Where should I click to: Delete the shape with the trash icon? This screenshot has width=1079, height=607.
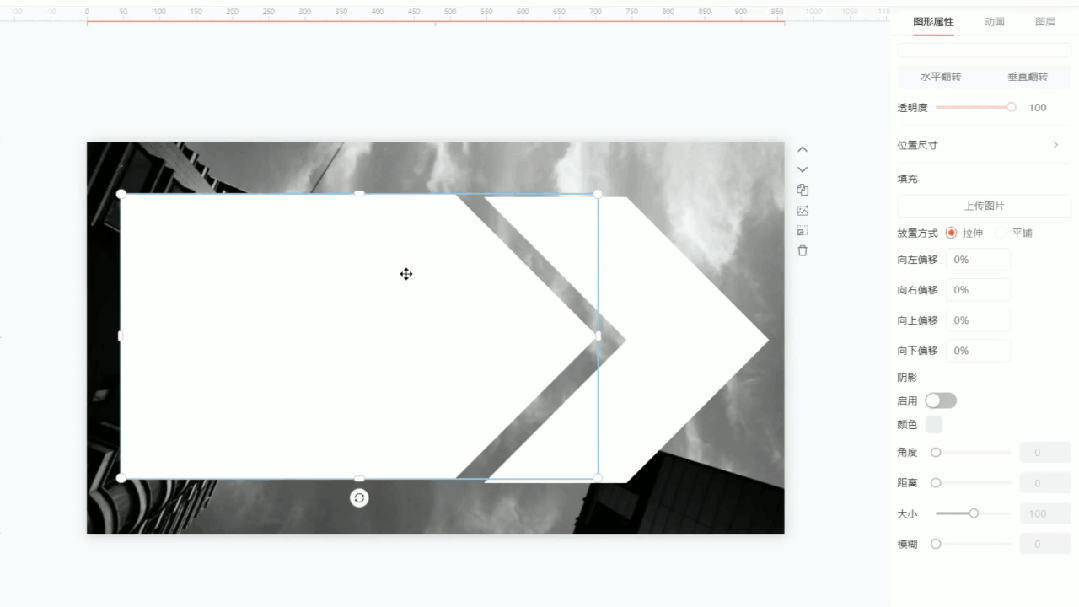pyautogui.click(x=802, y=250)
